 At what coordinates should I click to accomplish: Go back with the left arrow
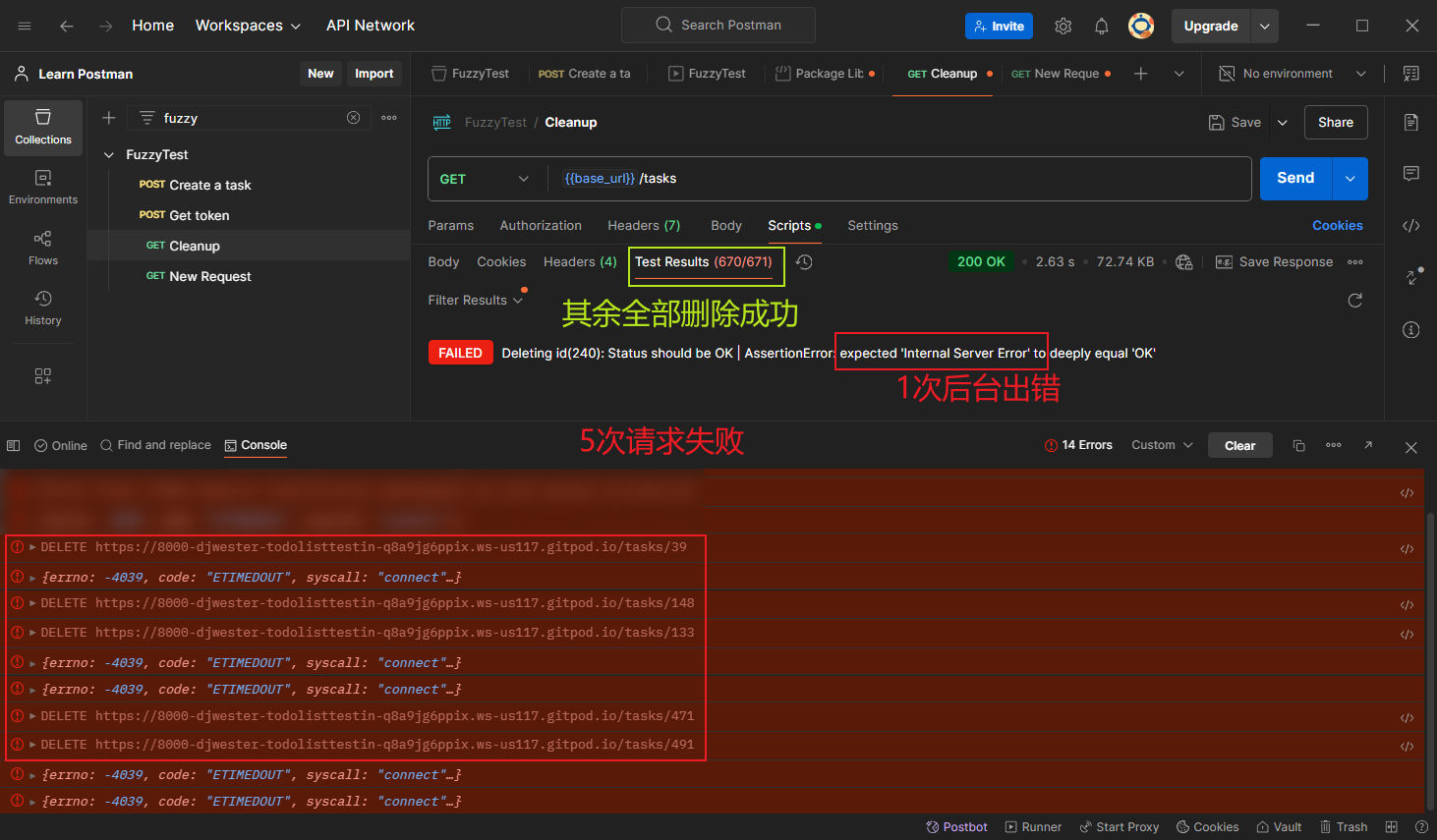click(67, 26)
